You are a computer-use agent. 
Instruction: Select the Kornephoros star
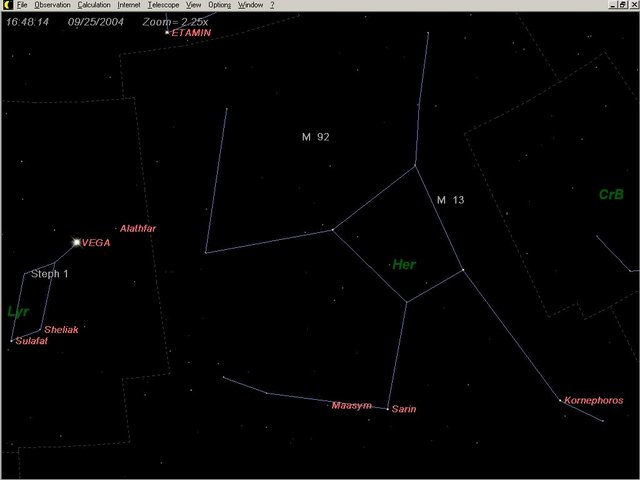coord(561,400)
